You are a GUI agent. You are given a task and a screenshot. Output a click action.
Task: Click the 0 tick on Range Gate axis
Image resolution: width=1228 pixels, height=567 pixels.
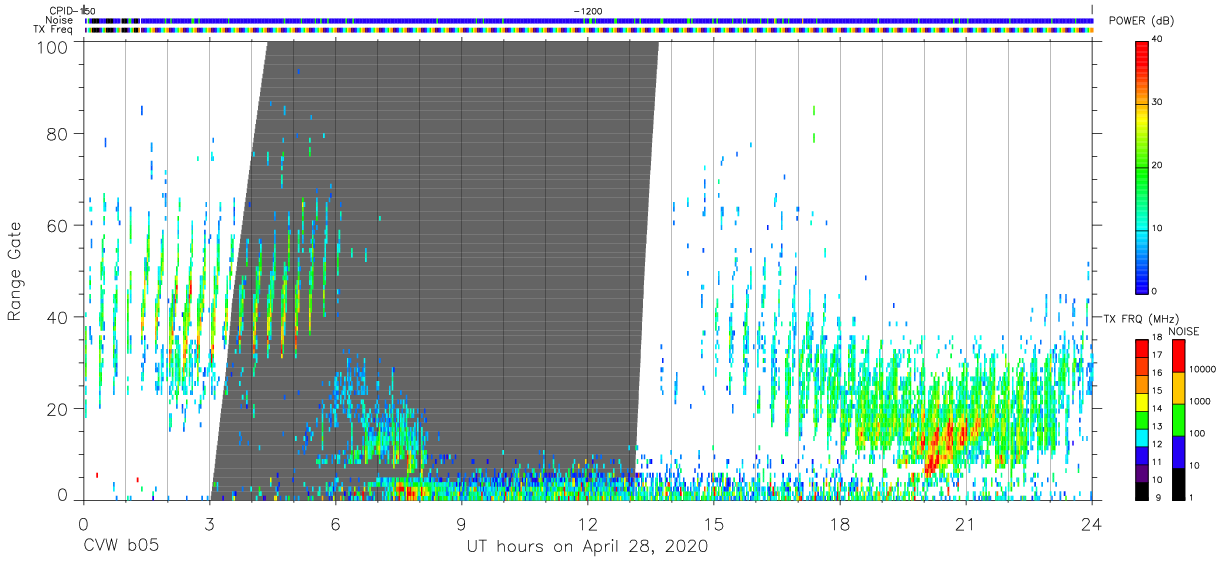pyautogui.click(x=63, y=494)
